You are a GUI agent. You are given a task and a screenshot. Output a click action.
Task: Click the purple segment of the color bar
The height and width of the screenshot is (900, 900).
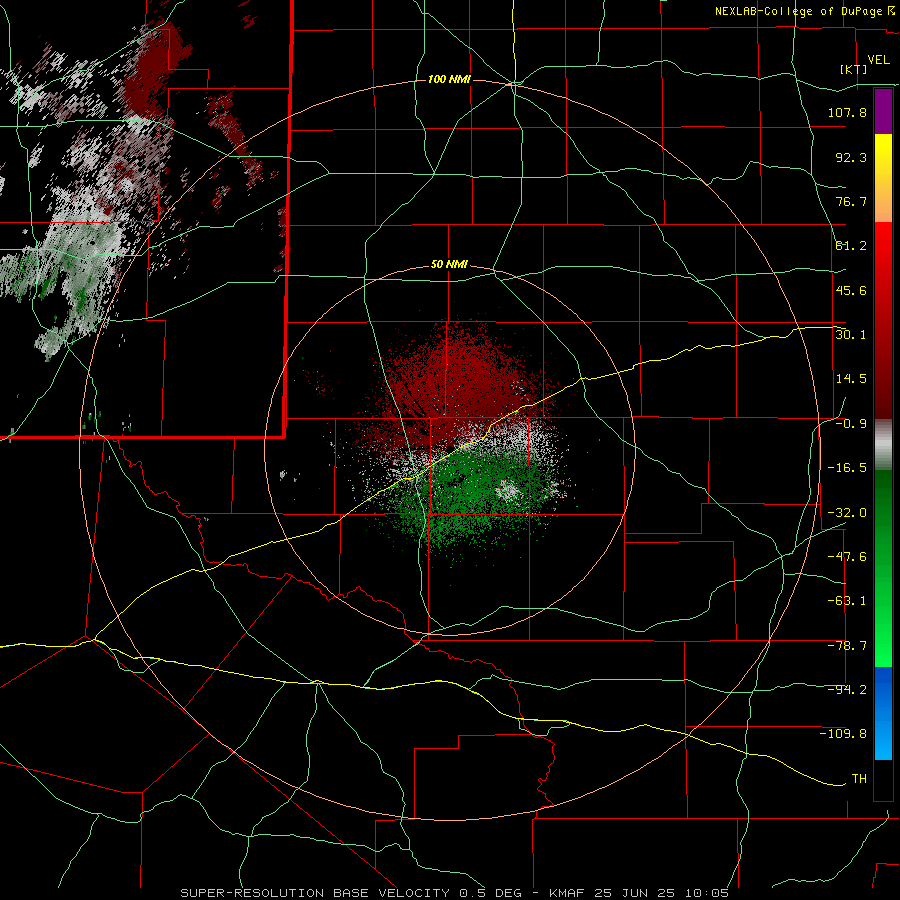(883, 111)
